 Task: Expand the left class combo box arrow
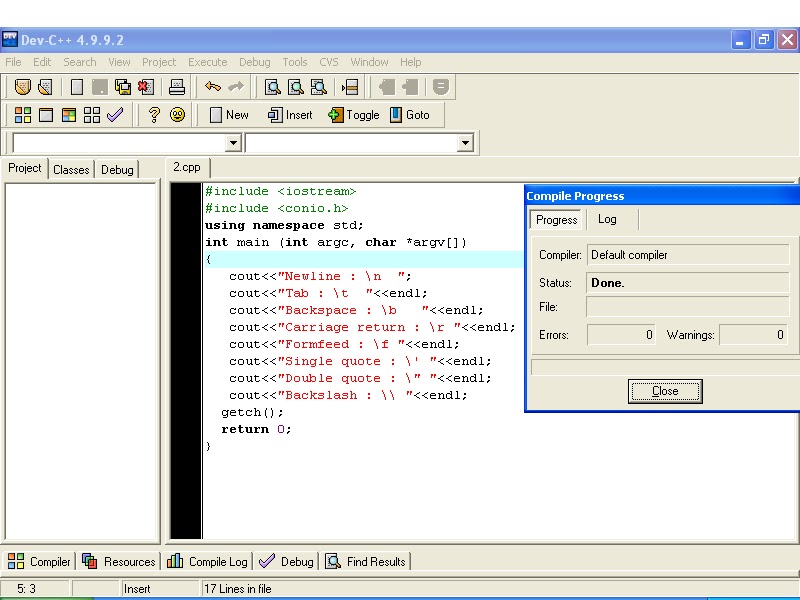[x=233, y=142]
